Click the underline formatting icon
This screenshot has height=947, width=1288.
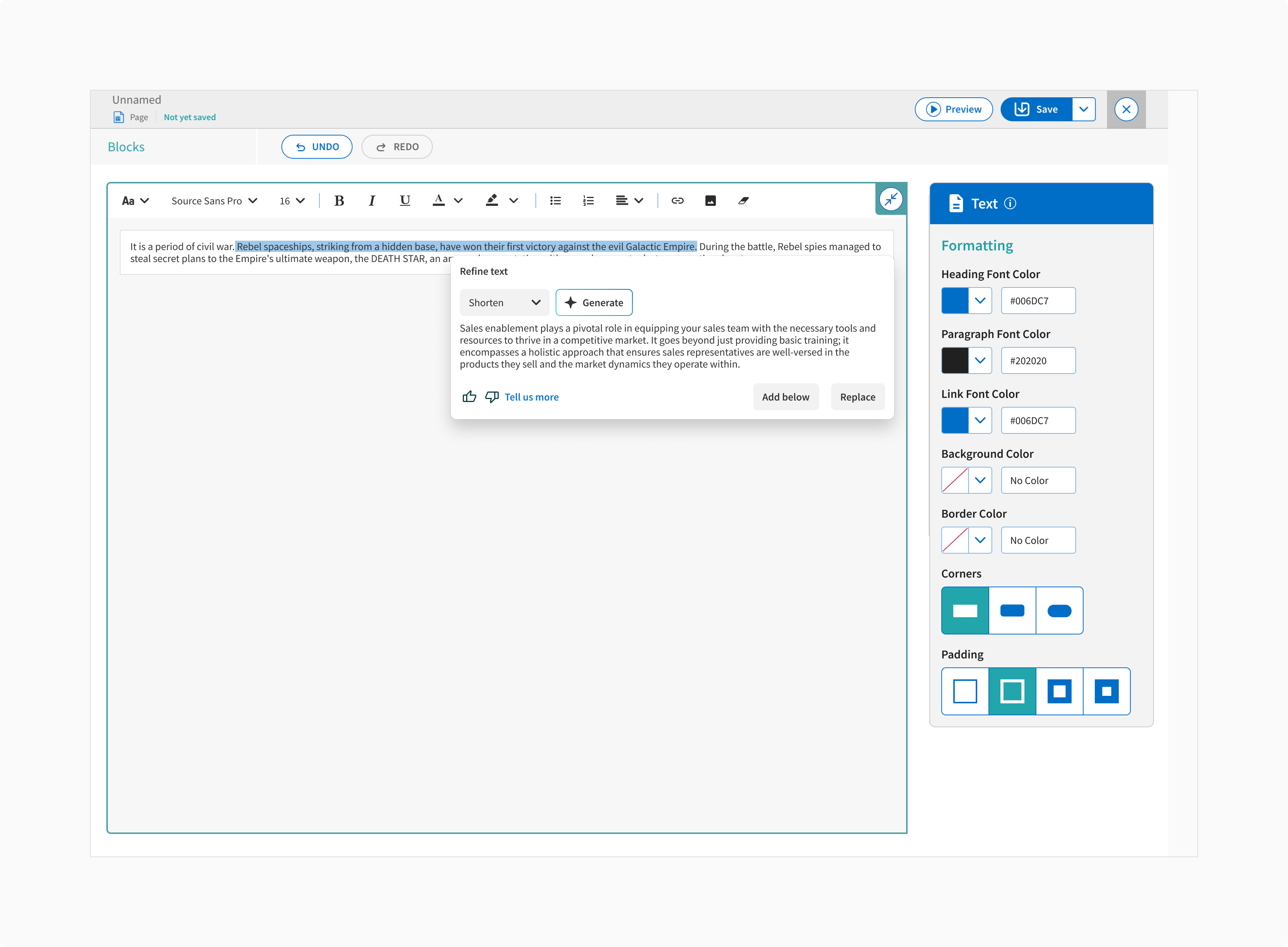point(405,201)
